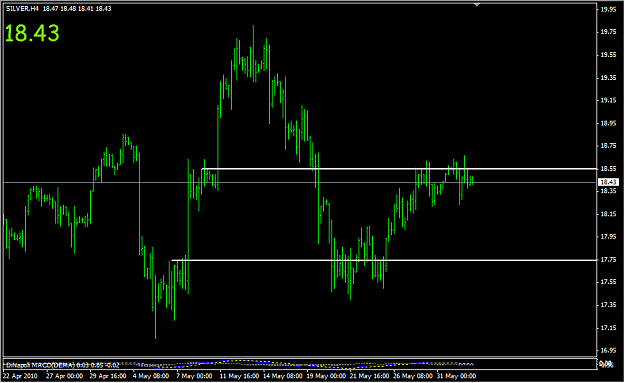This screenshot has width=625, height=383.
Task: Click the 17.35 price axis label
Action: 608,305
